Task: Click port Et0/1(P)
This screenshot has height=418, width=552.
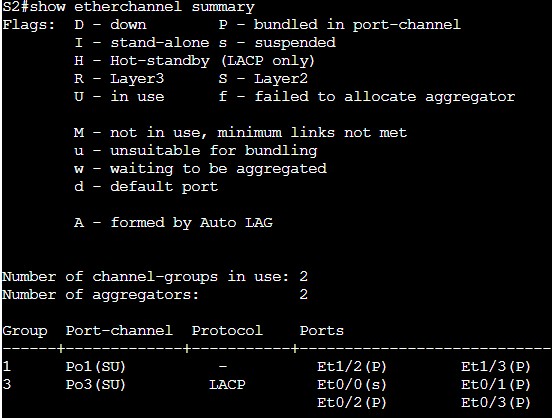Action: click(496, 385)
